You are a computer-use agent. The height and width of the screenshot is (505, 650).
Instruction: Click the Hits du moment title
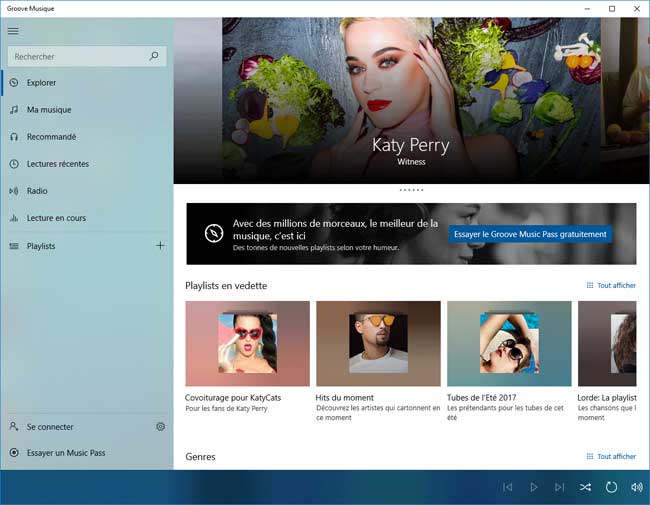click(344, 398)
